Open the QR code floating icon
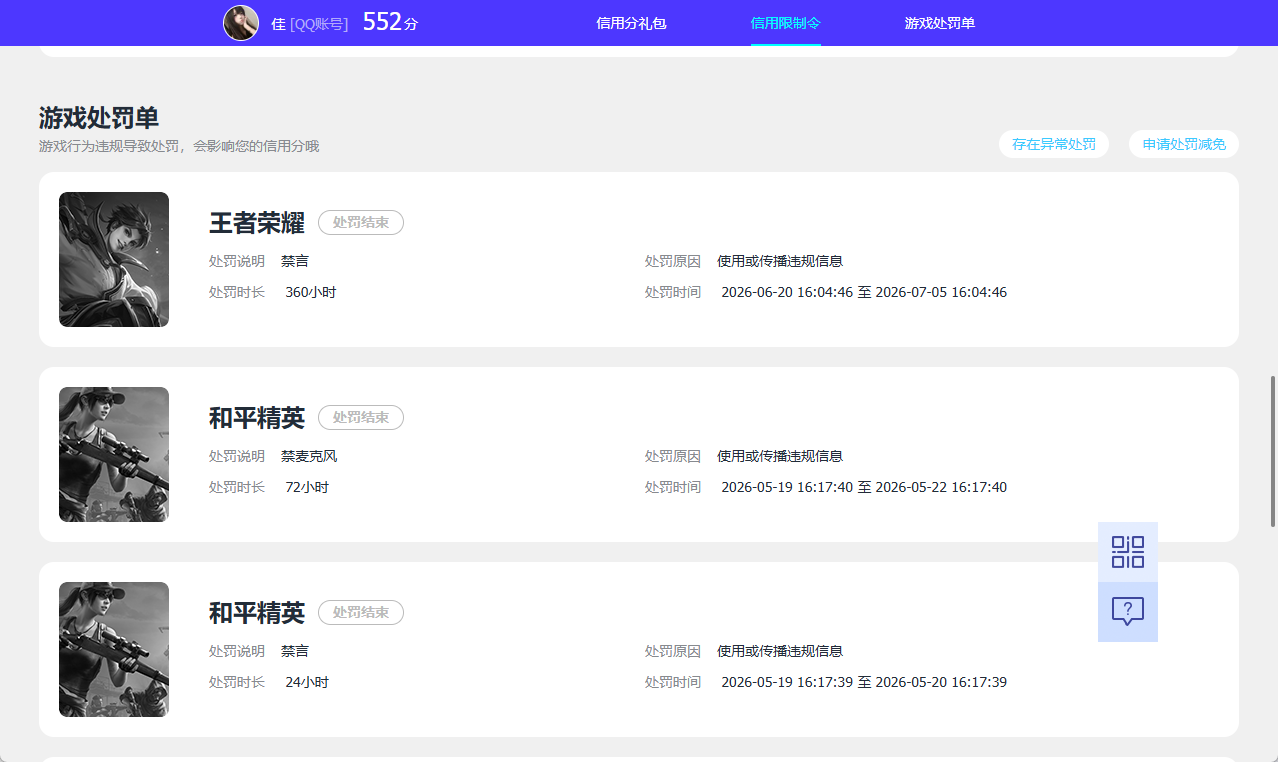 [1128, 552]
